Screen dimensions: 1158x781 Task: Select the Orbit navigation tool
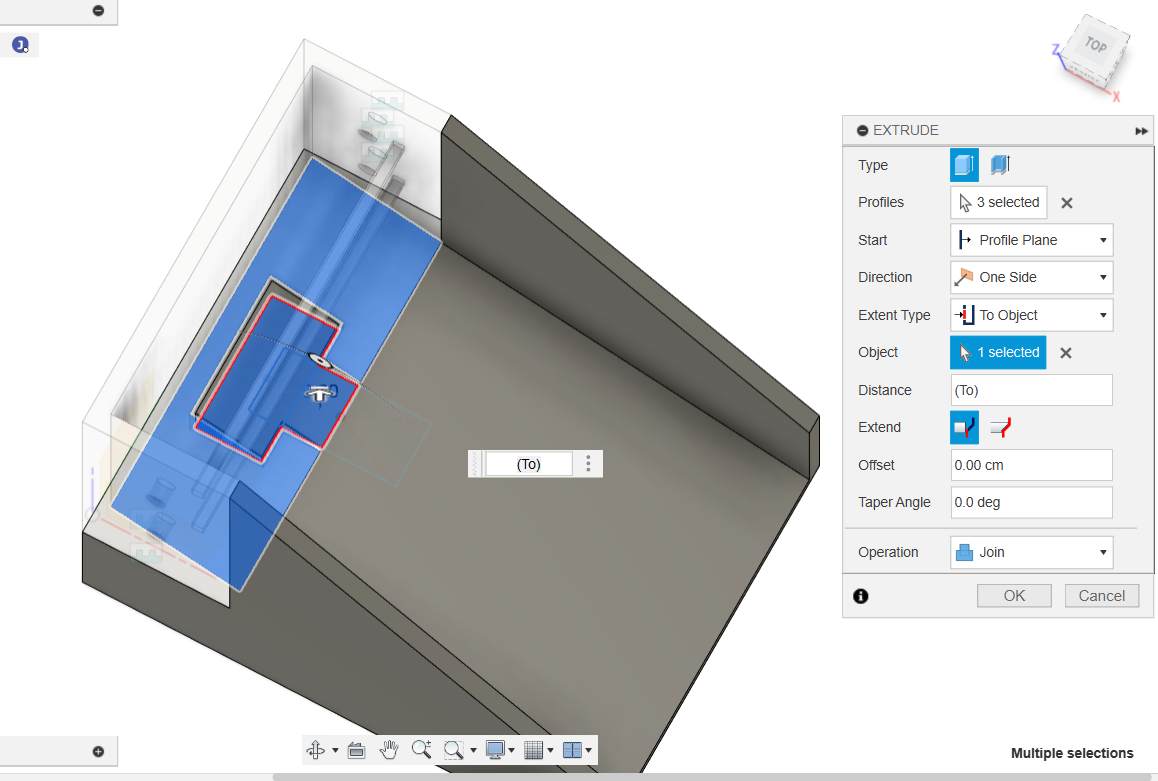coord(315,750)
